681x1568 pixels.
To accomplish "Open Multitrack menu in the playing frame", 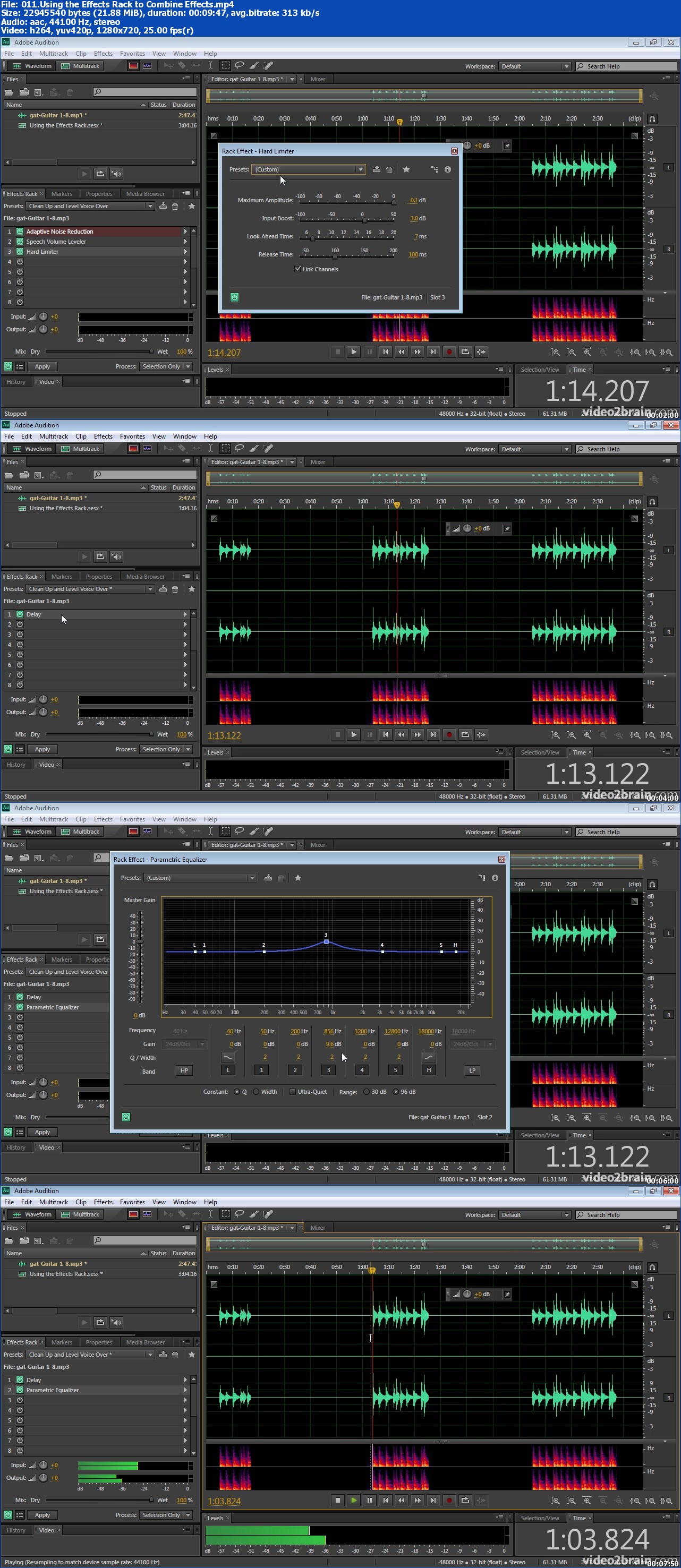I will point(54,1202).
